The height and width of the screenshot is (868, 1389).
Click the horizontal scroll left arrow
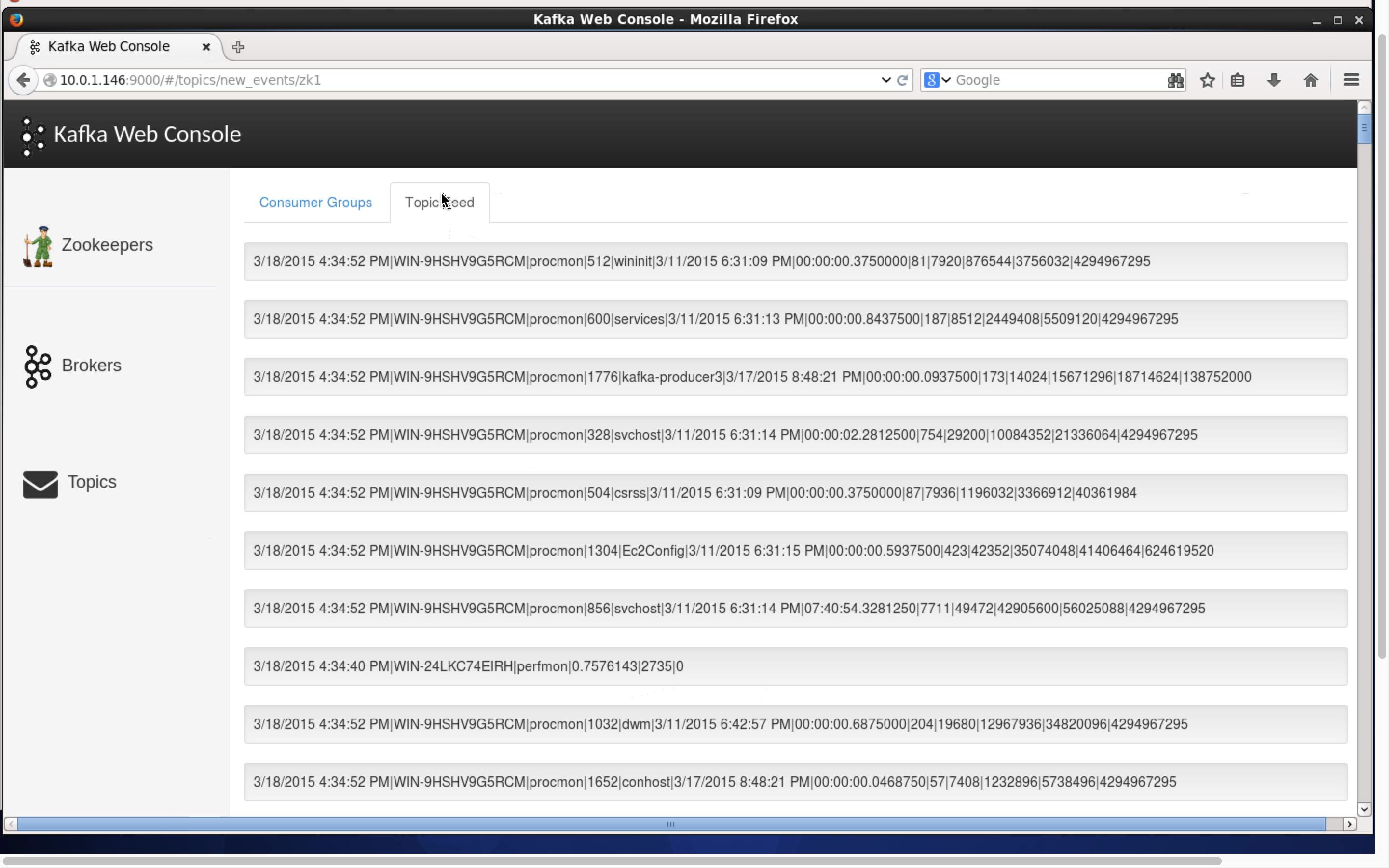11,825
